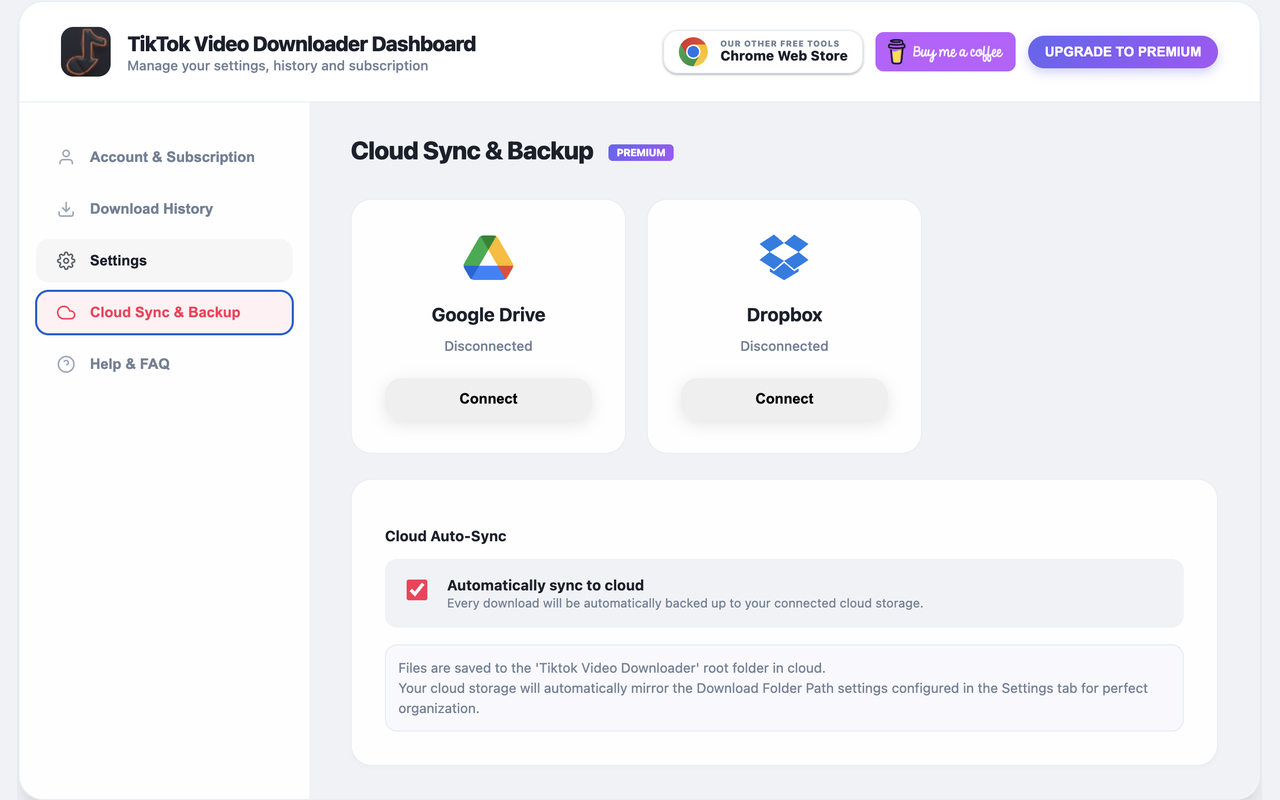Click the Dropbox logo
Image resolution: width=1280 pixels, height=800 pixels.
click(x=784, y=257)
